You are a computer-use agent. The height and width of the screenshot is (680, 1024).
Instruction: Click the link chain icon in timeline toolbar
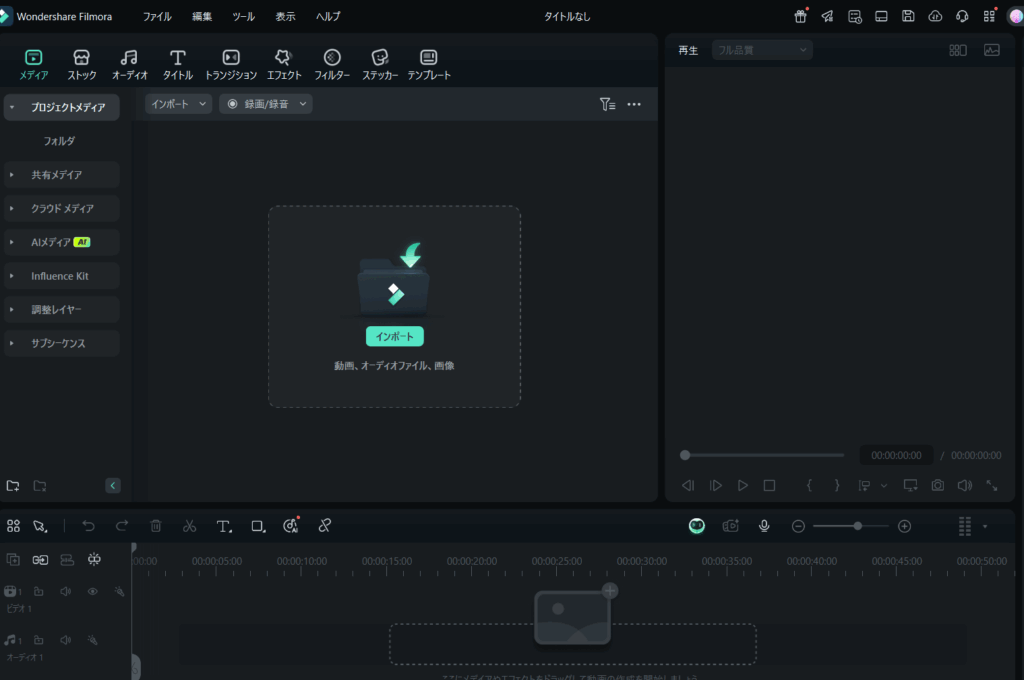coord(325,526)
